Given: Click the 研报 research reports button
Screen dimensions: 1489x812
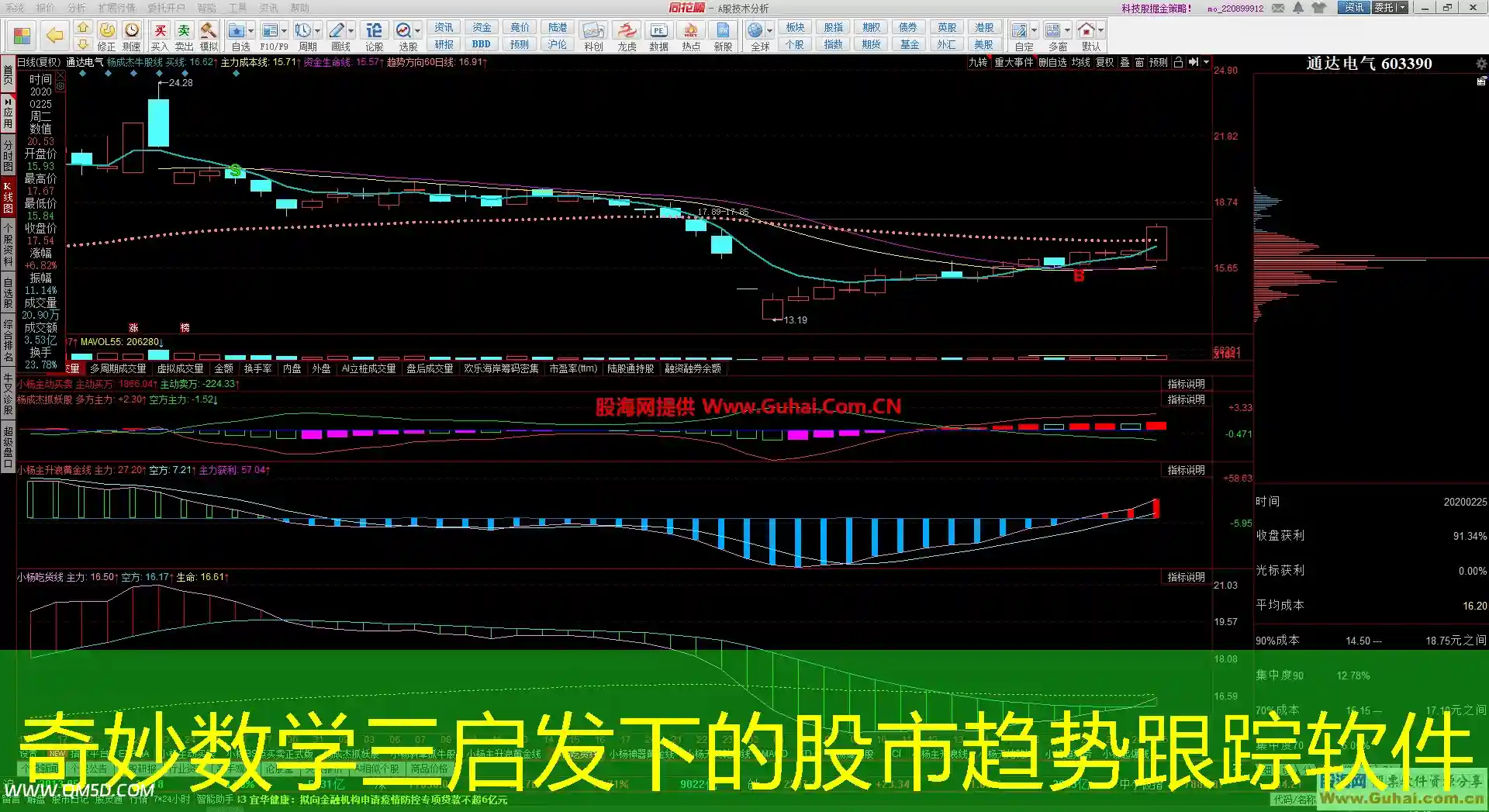Looking at the screenshot, I should click(x=444, y=44).
